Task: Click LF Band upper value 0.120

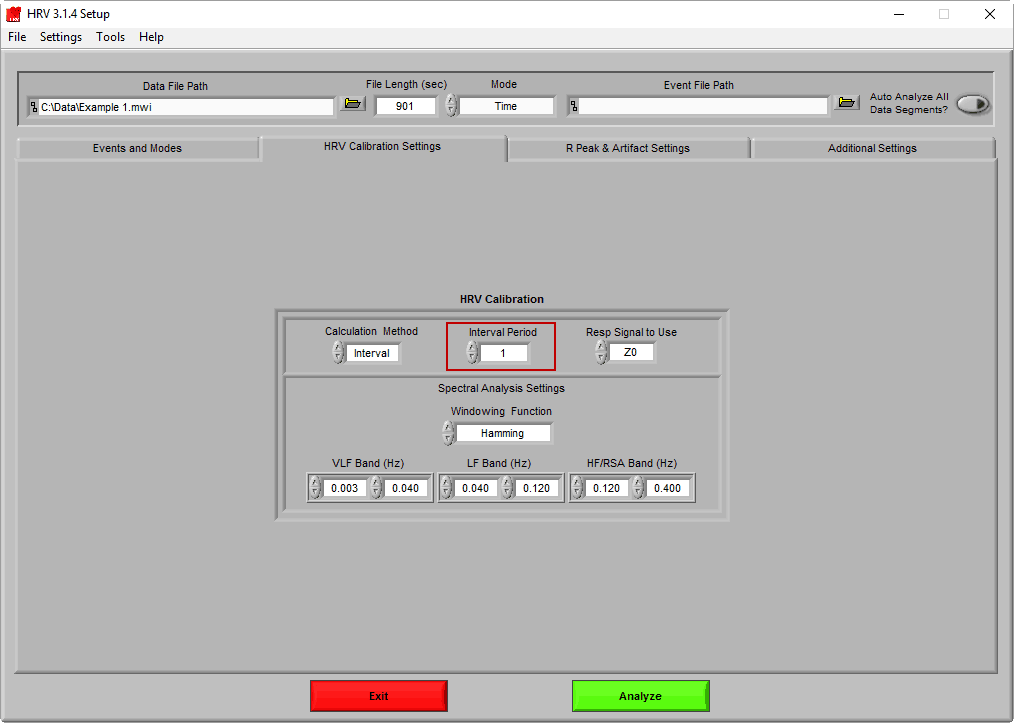Action: 537,488
